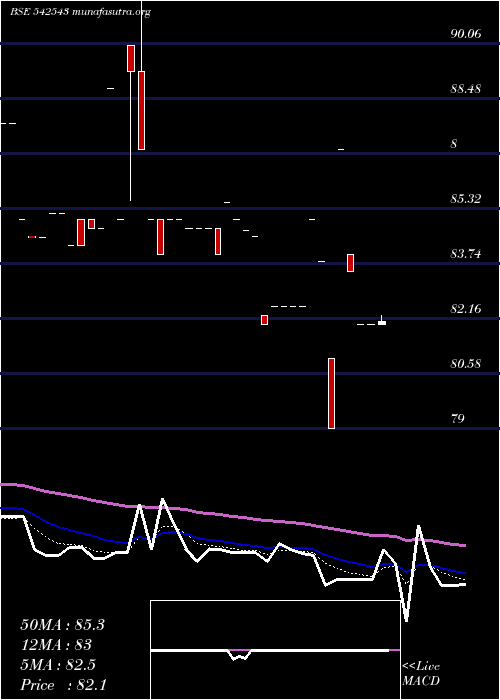Select the small white candle at the chart's end

point(382,322)
